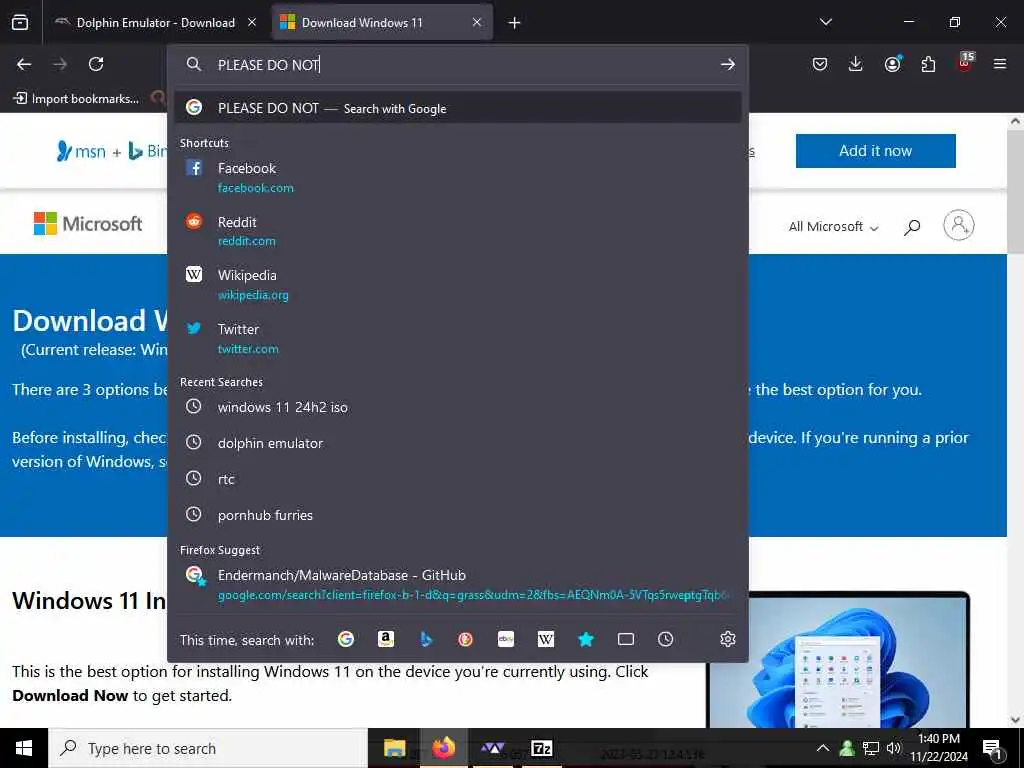Choose the Reddit shortcut suggestion
The height and width of the screenshot is (768, 1024).
click(x=458, y=231)
